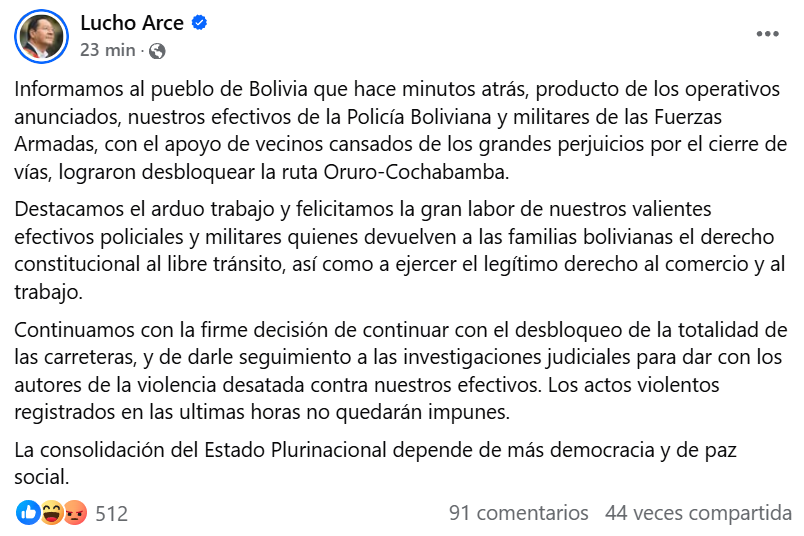
Task: Open the post's 23 min timestamp
Action: click(108, 50)
